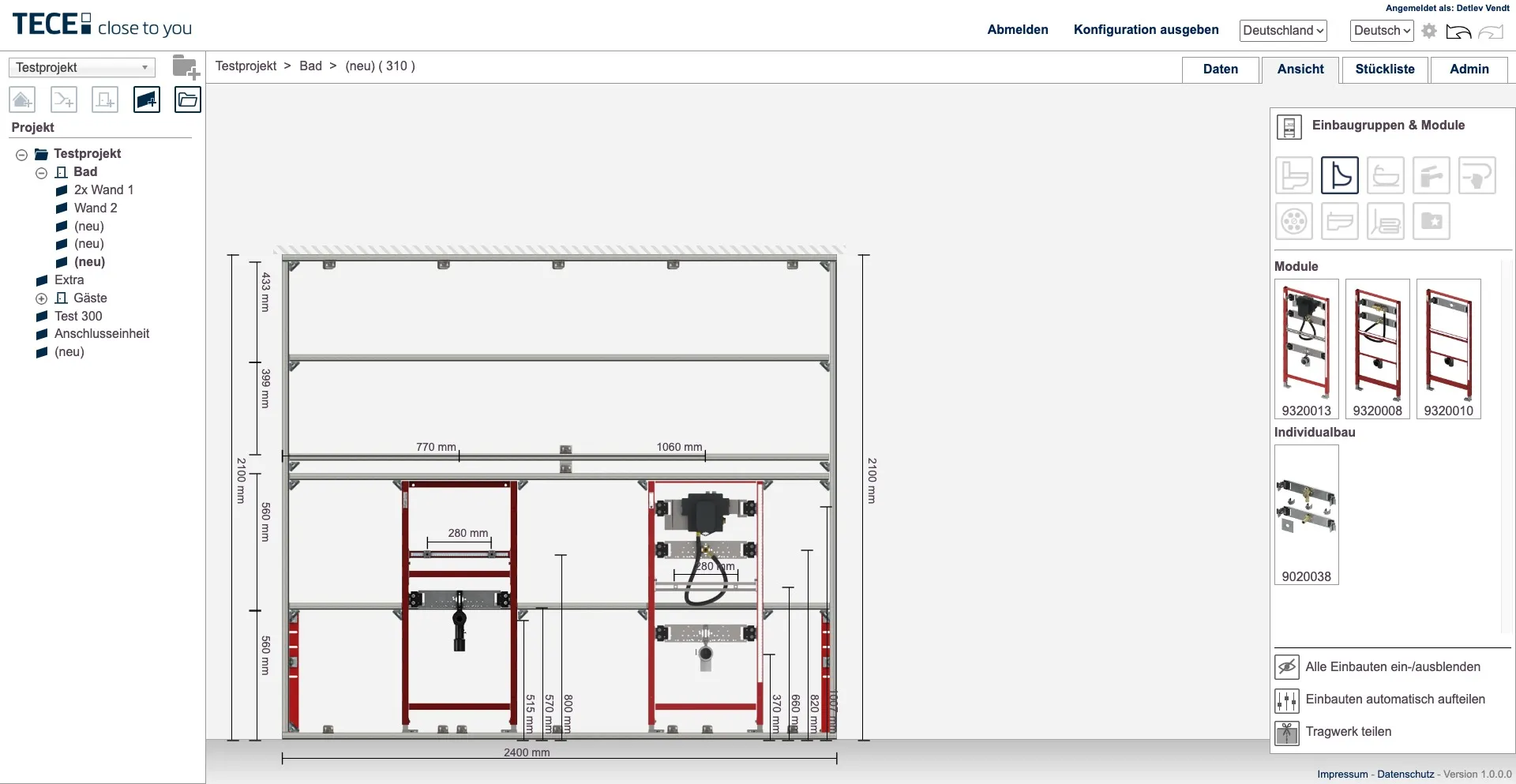1516x784 pixels.
Task: Click the undo arrow icon
Action: [1458, 32]
